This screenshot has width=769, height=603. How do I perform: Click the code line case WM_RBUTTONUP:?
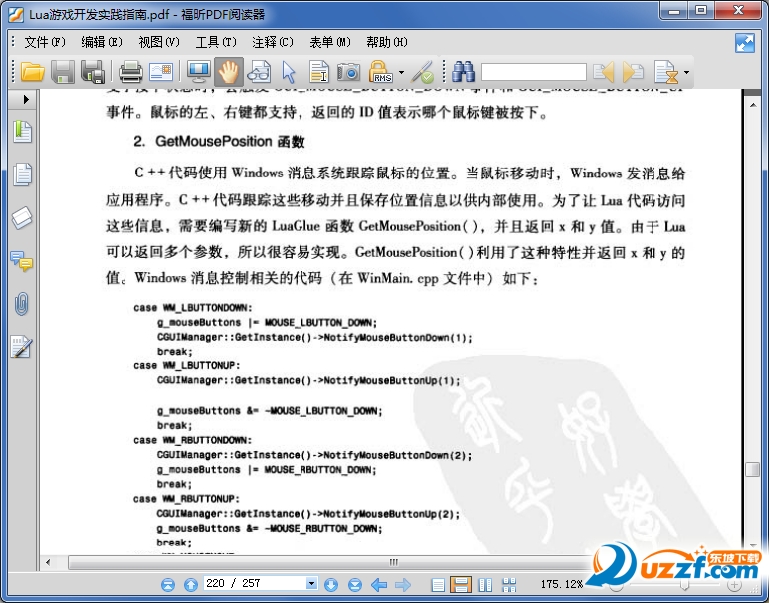click(186, 499)
